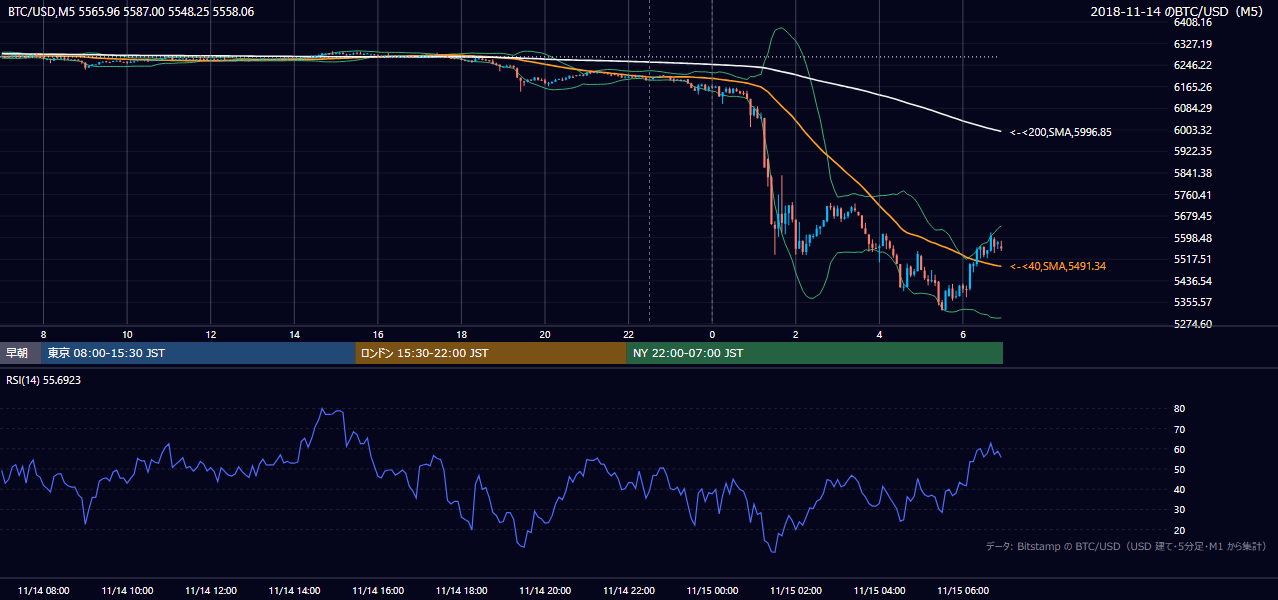The height and width of the screenshot is (600, 1278).
Task: Click the RSI axis level 30
Action: tap(1179, 509)
